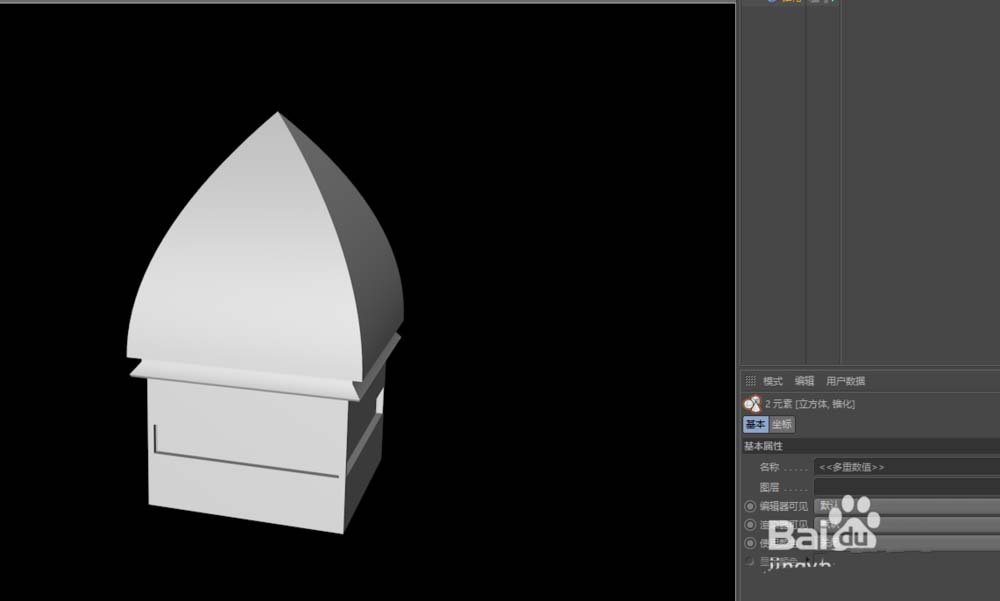Toggle the keyframe circle for 使用颜色
Image resolution: width=1000 pixels, height=601 pixels.
coord(750,543)
